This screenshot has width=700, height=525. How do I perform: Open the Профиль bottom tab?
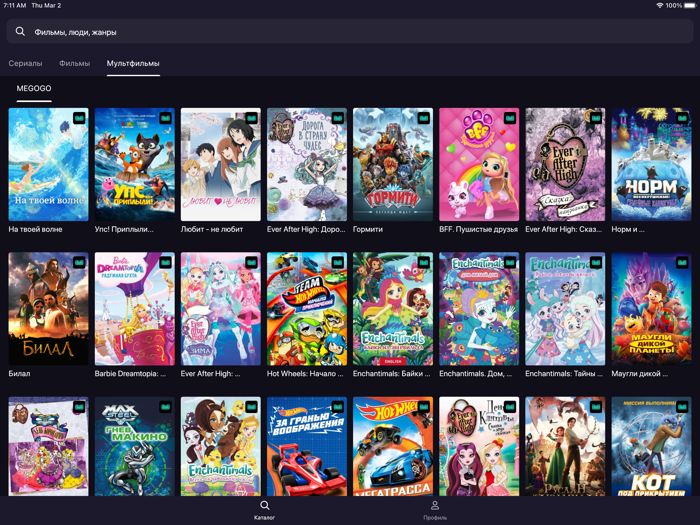pyautogui.click(x=435, y=510)
